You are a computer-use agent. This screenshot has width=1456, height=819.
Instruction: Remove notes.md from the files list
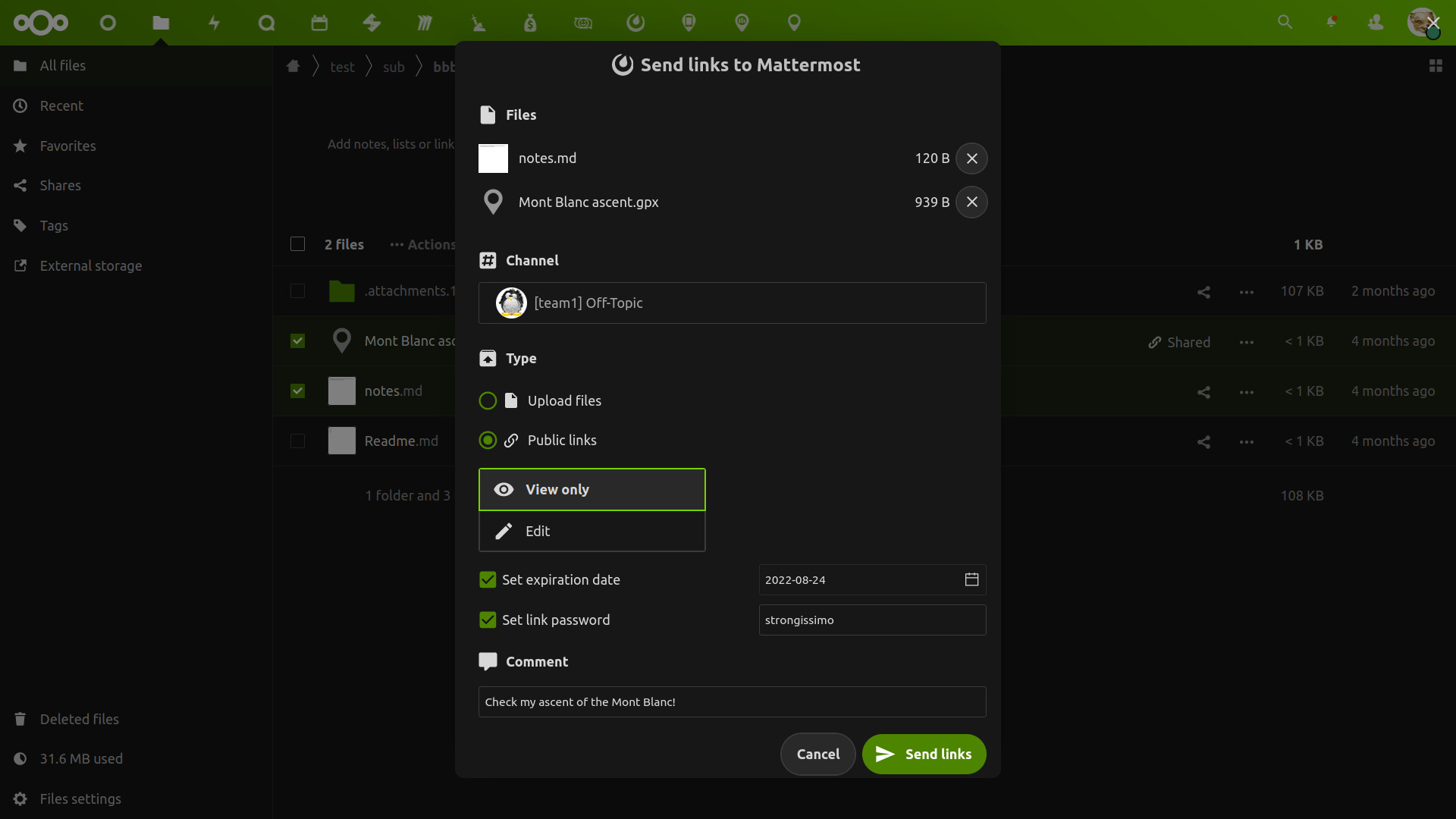click(971, 158)
